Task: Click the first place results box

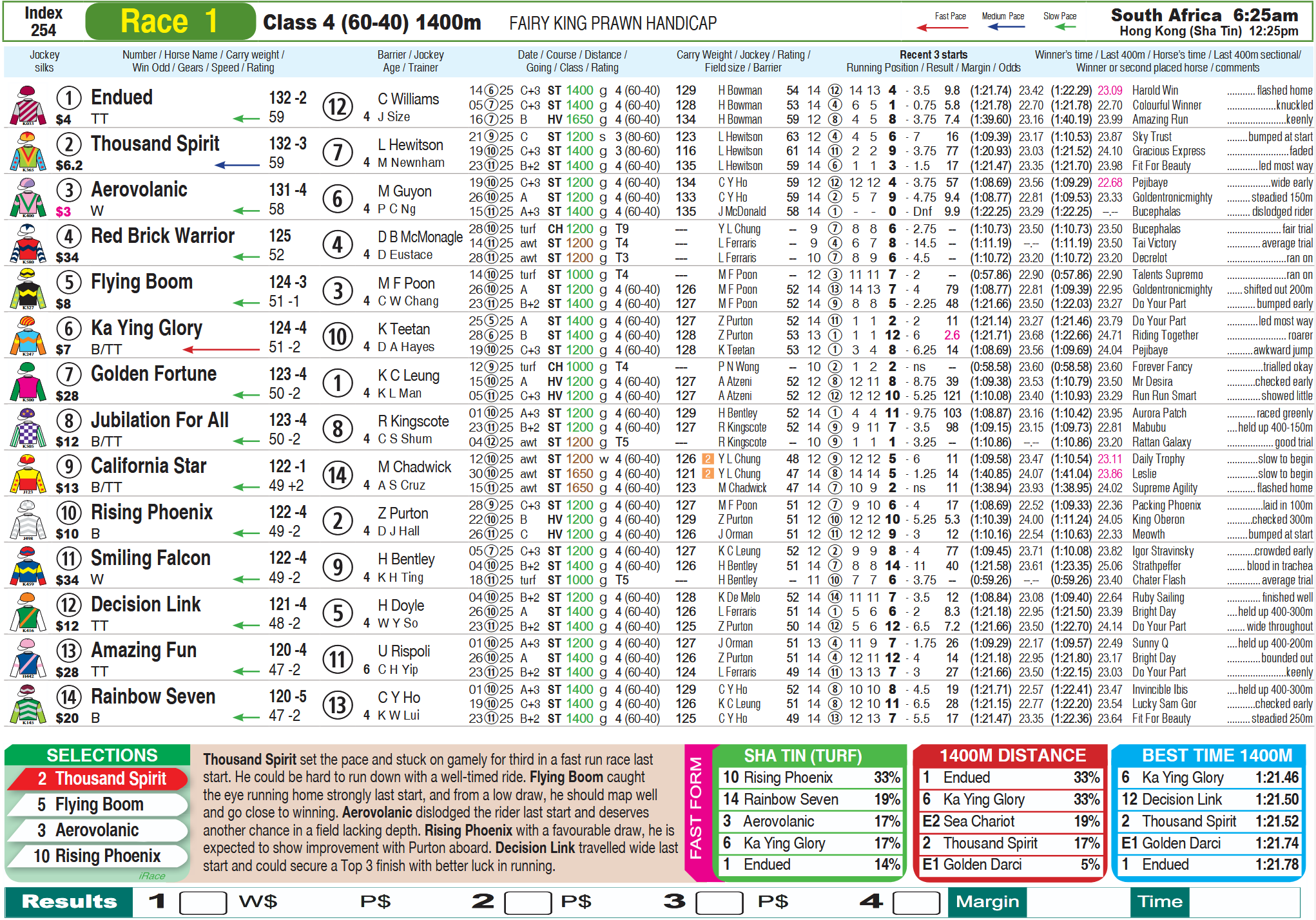Action: [202, 902]
